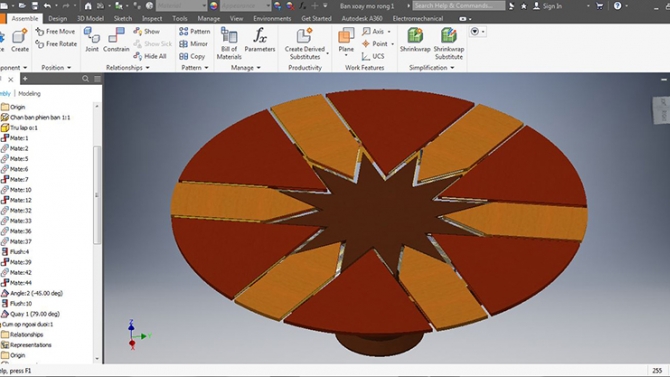Open the Appearance dropdown box

tap(246, 6)
